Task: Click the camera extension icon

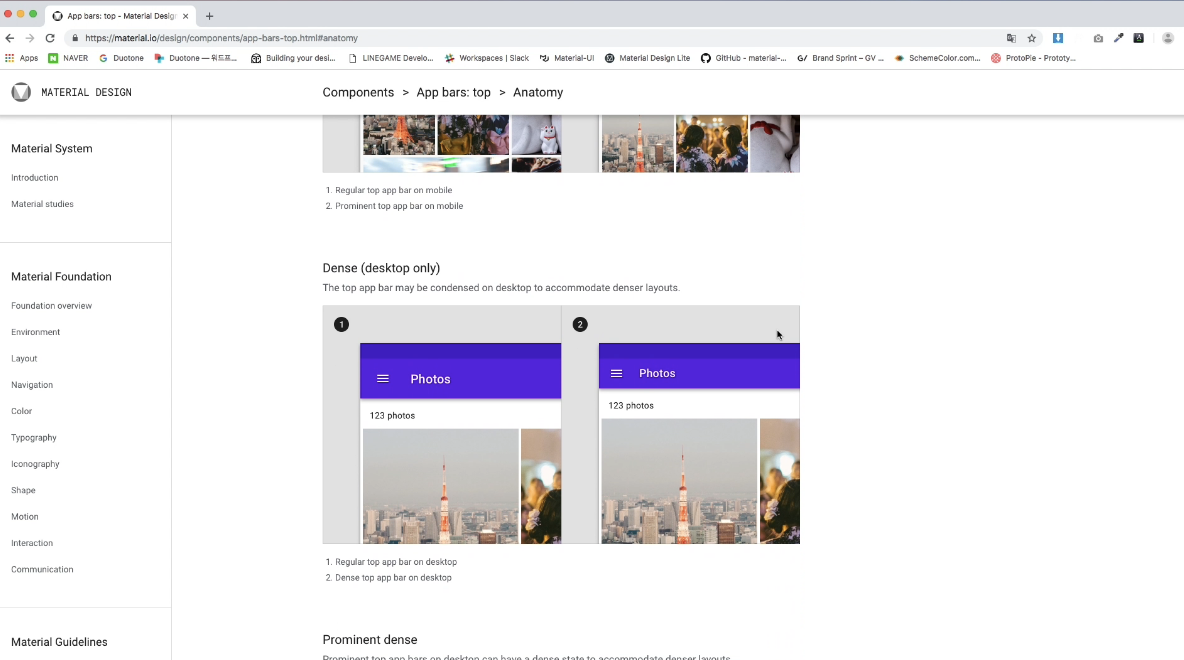Action: tap(1098, 38)
